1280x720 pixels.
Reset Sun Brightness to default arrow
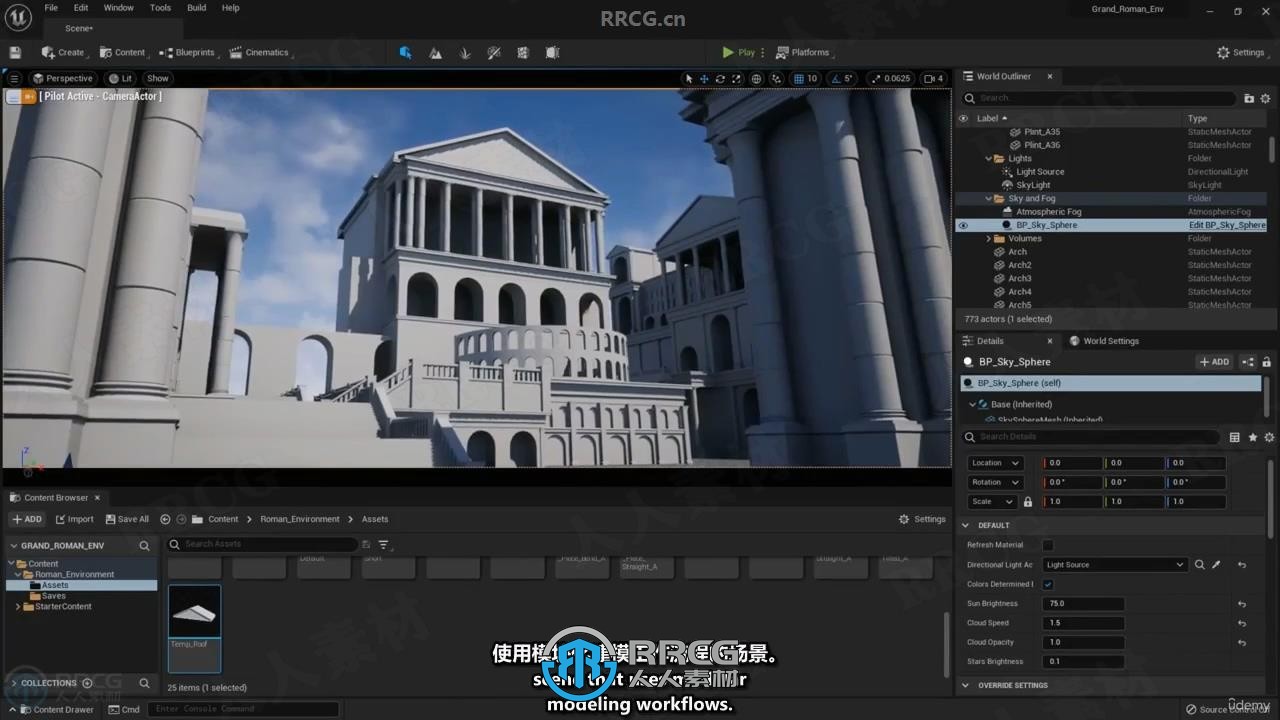click(1241, 604)
